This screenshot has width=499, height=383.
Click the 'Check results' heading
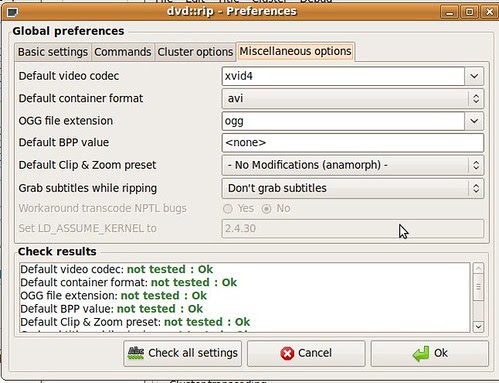click(57, 252)
